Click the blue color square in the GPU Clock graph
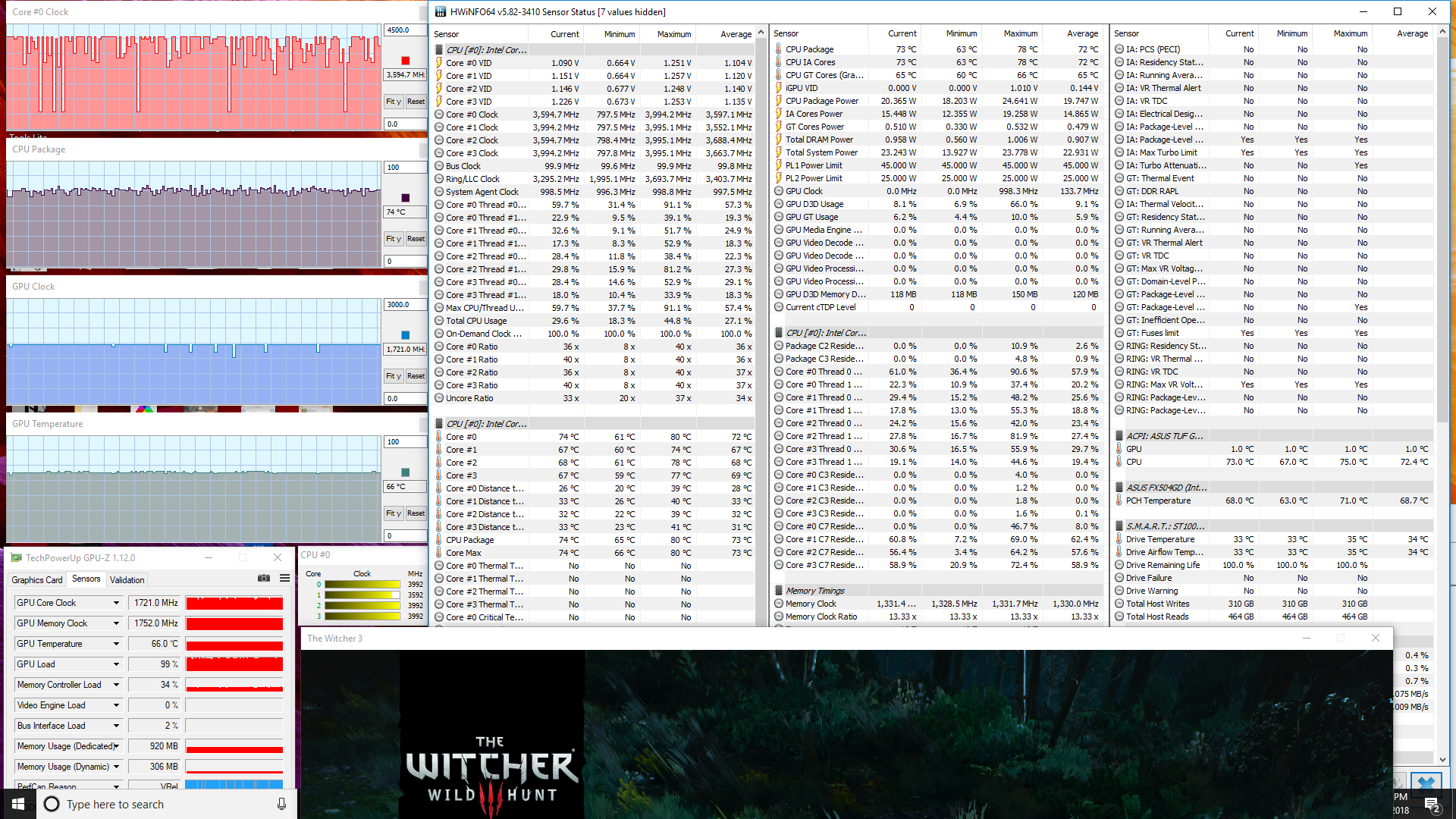This screenshot has height=819, width=1456. pos(405,335)
